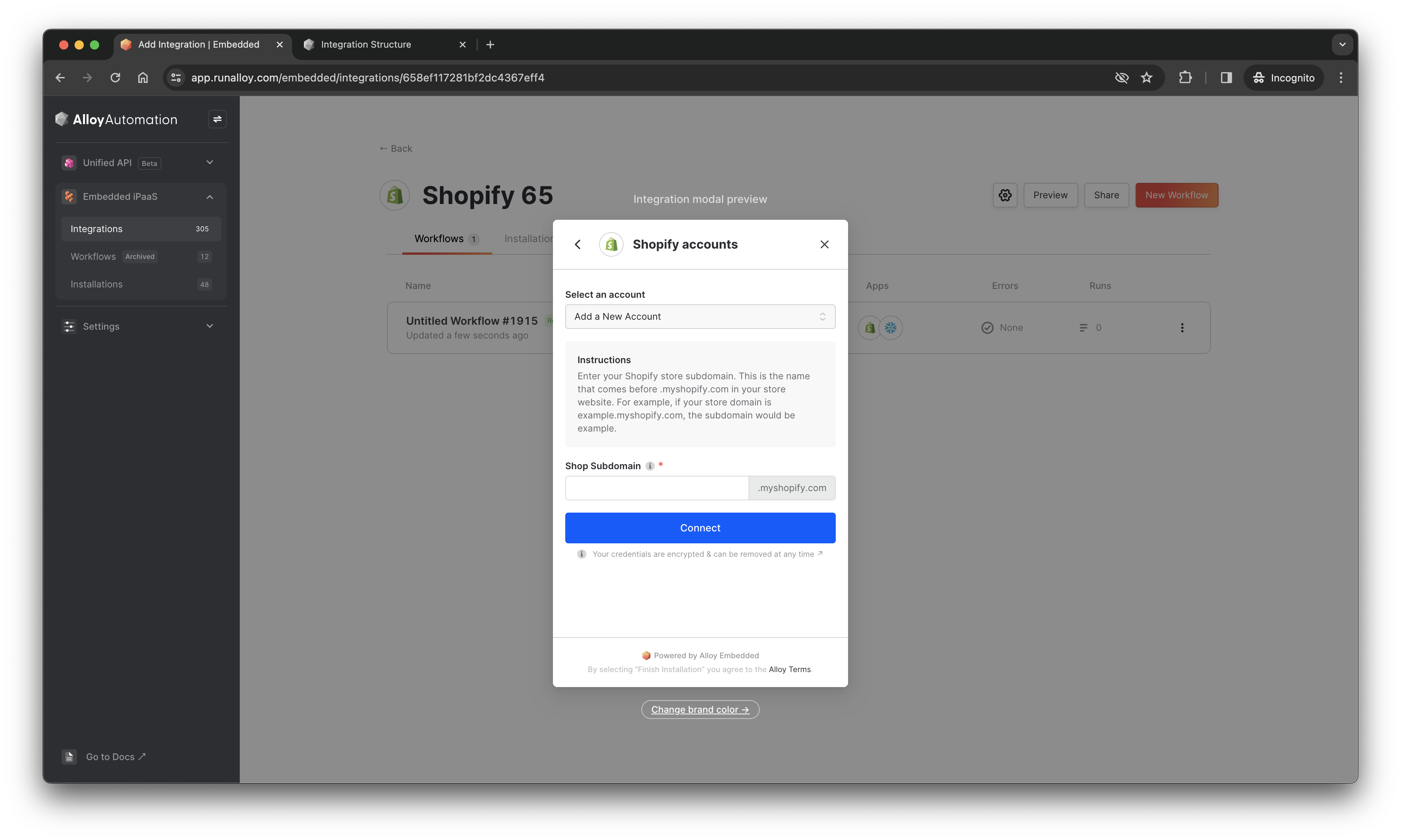The height and width of the screenshot is (840, 1401).
Task: Click Preview button
Action: [1050, 195]
